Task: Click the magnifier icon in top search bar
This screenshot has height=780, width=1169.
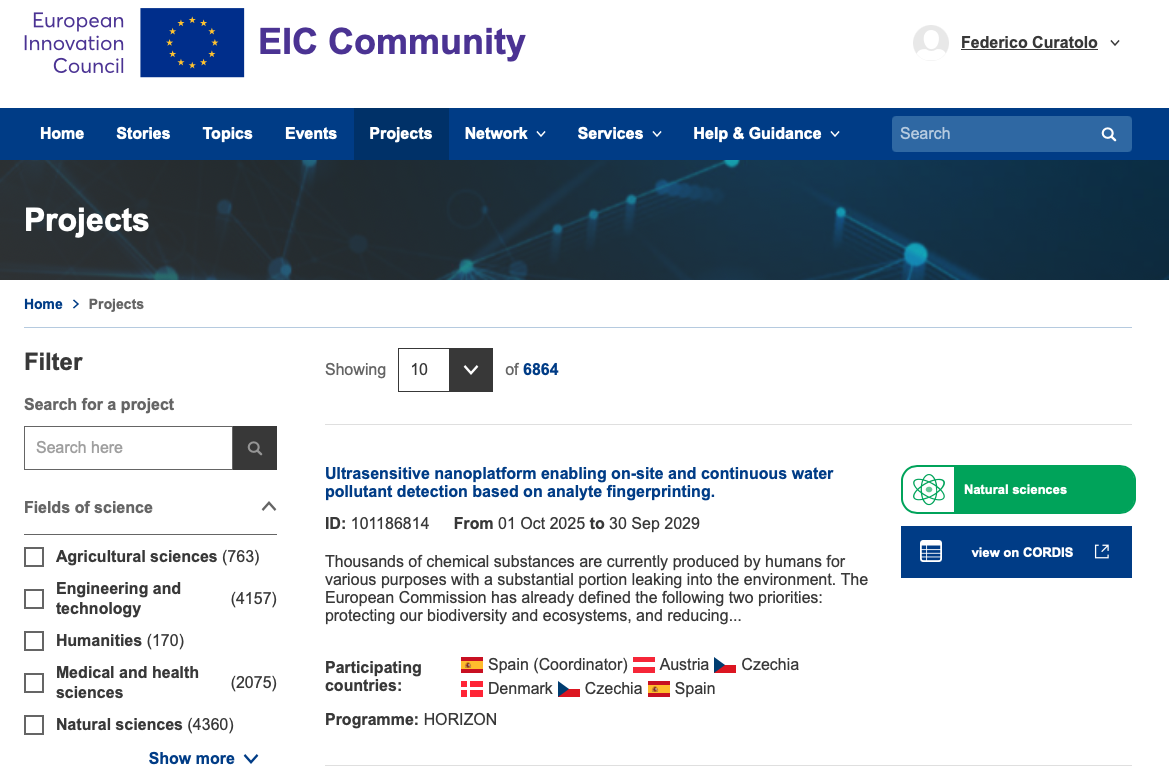Action: (x=1109, y=134)
